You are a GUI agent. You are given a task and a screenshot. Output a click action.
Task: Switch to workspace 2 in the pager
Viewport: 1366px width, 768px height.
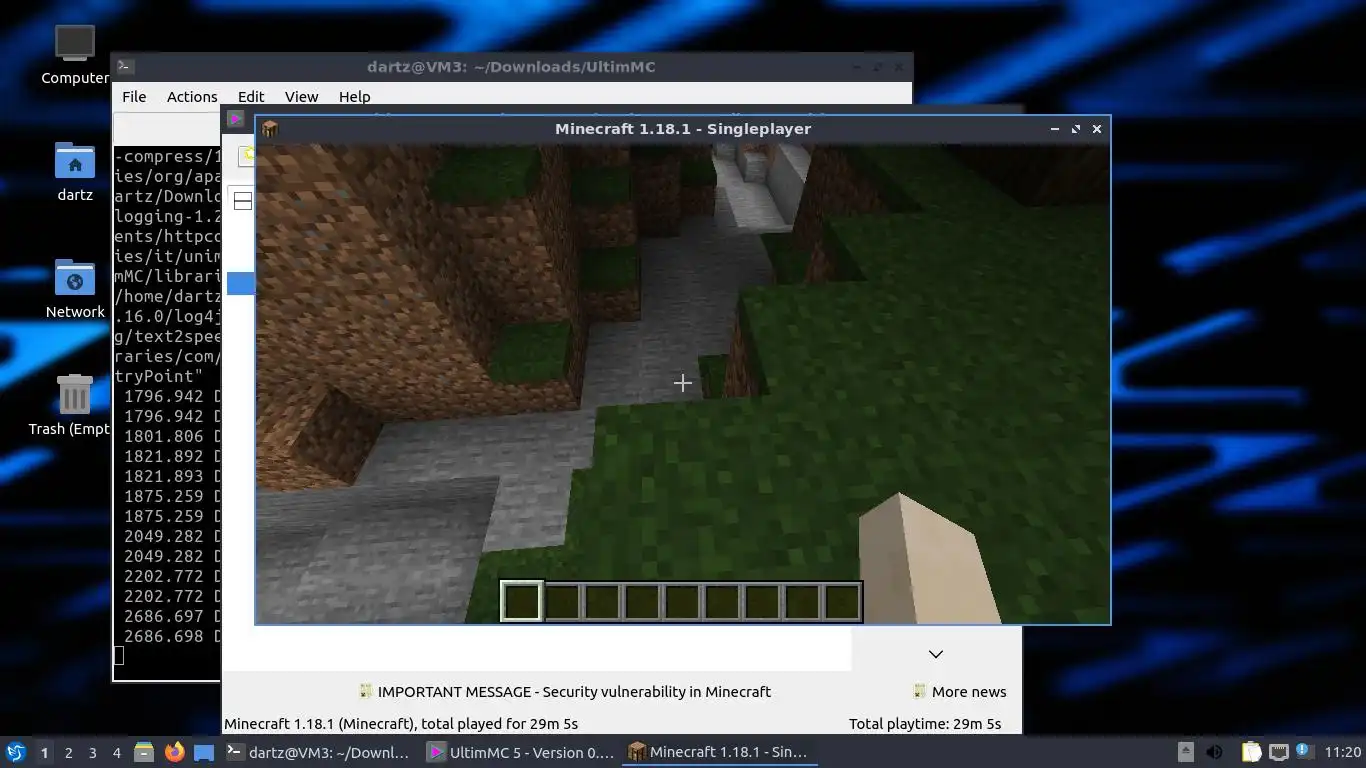(68, 753)
